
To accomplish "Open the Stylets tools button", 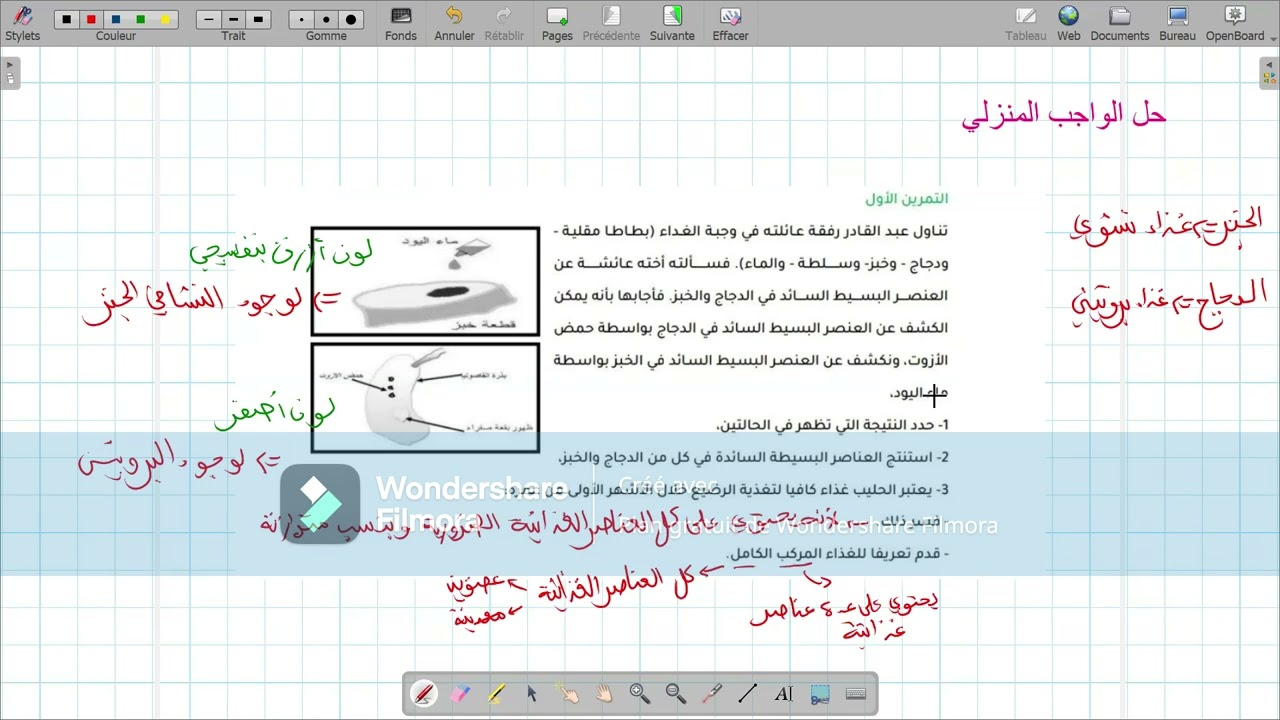I will point(22,23).
